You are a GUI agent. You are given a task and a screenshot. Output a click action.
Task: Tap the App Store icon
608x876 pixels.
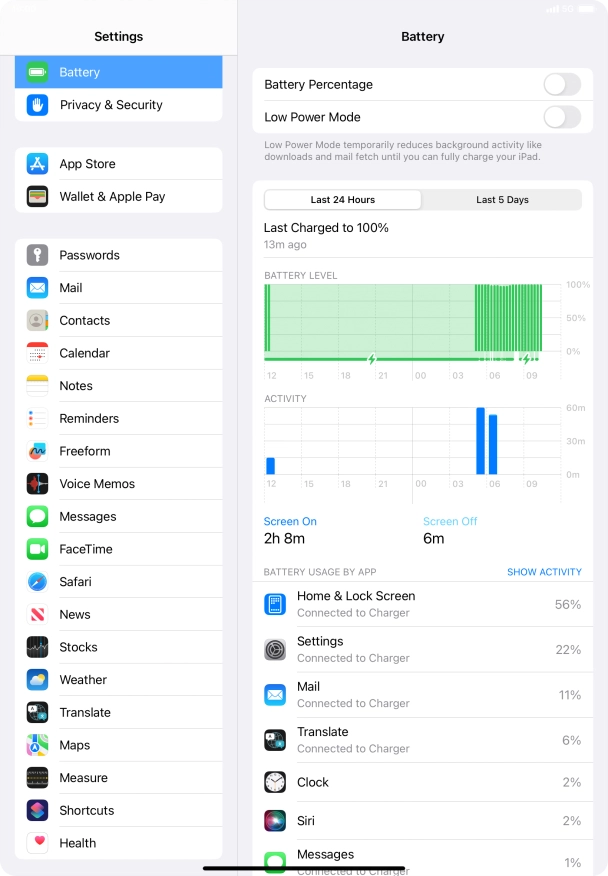coord(37,164)
